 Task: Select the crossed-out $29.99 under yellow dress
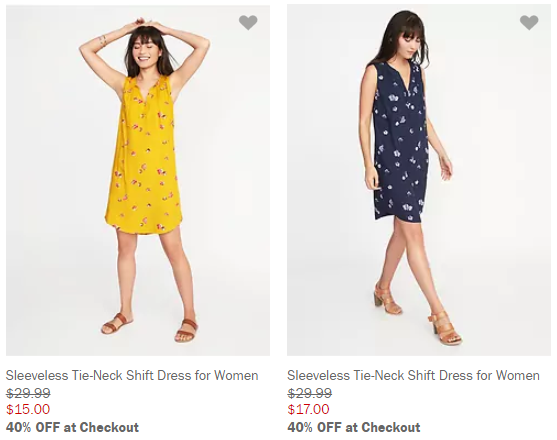[x=28, y=393]
